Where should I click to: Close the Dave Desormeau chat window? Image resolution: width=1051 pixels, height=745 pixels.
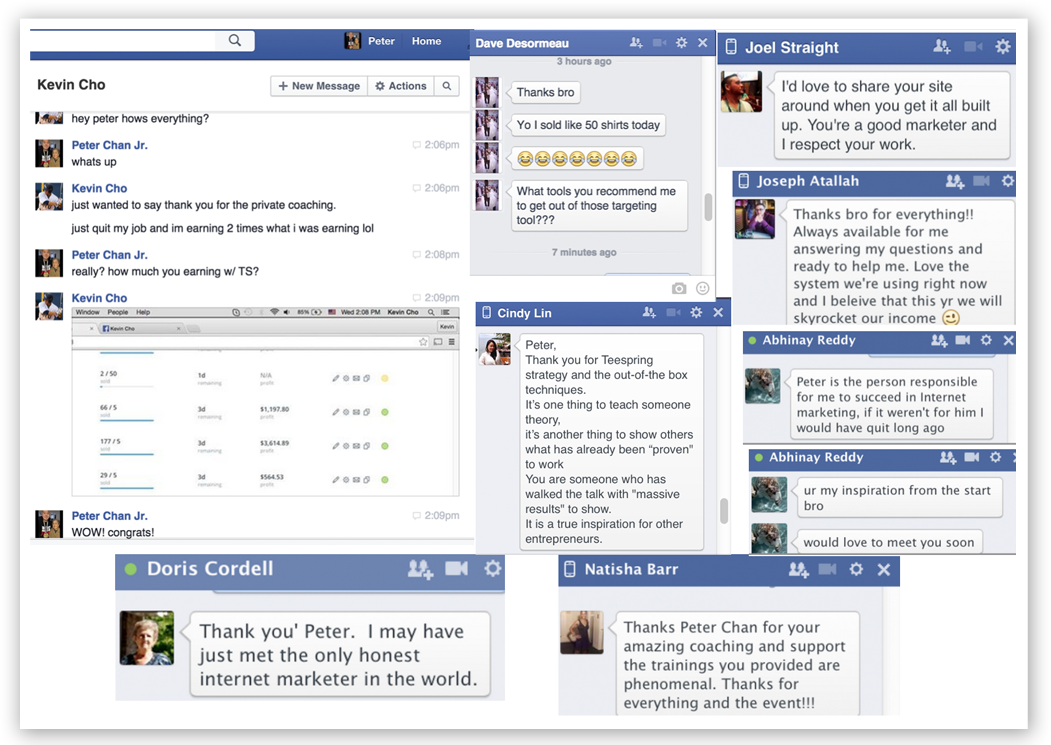tap(702, 43)
